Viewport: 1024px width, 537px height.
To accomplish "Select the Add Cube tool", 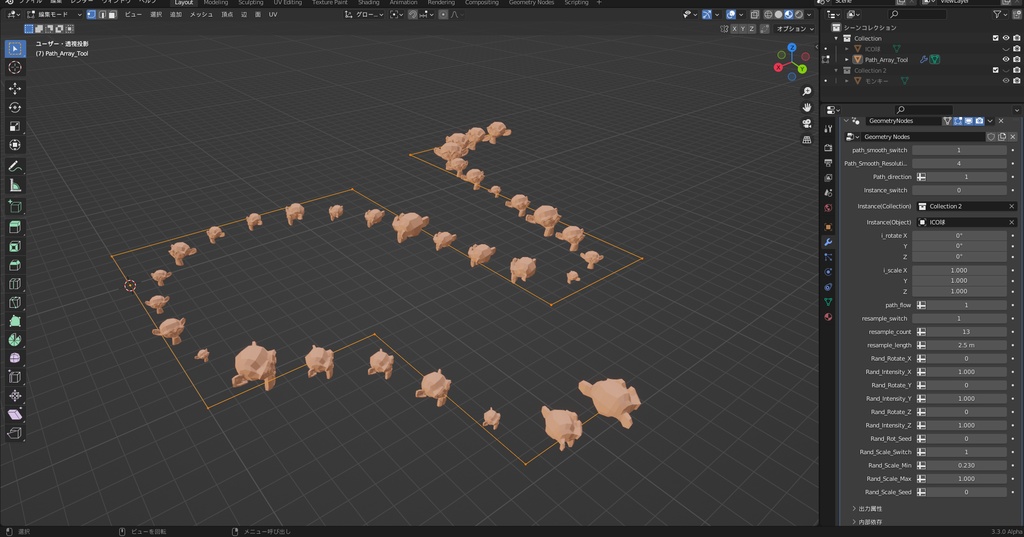I will pos(15,206).
